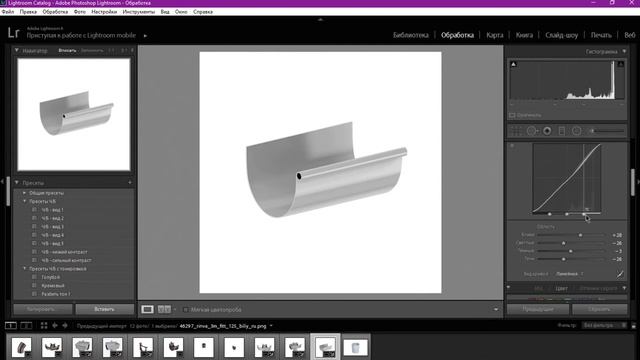Toggle the filter switch in filmstrip bar
Image resolution: width=640 pixels, height=360 pixels.
633,325
